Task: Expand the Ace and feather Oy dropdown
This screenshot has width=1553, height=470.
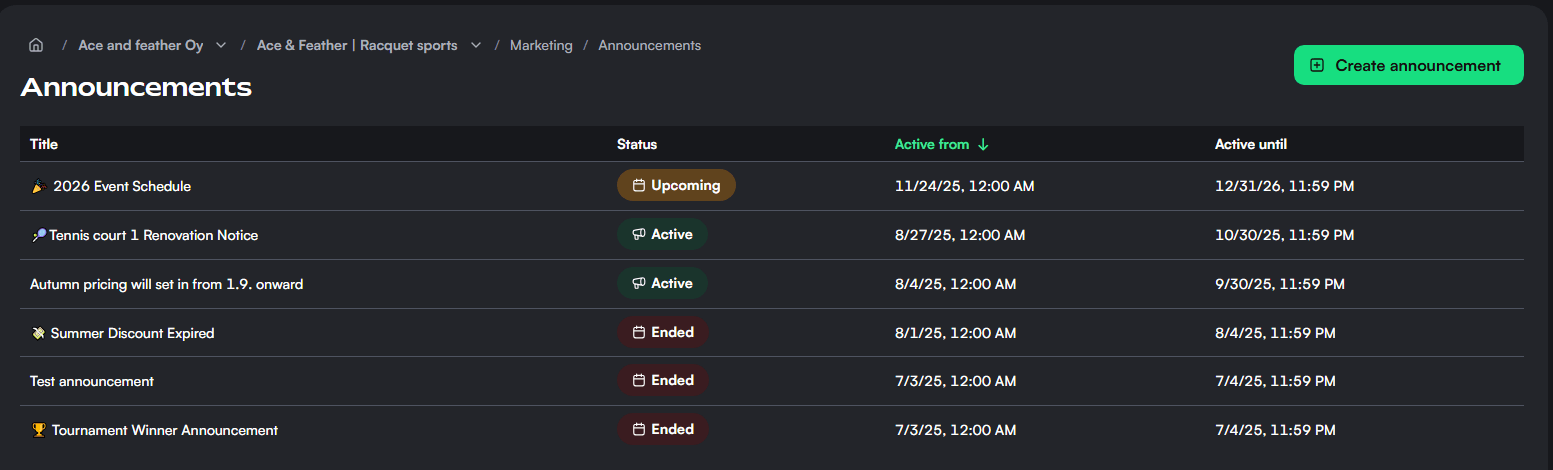Action: point(221,45)
